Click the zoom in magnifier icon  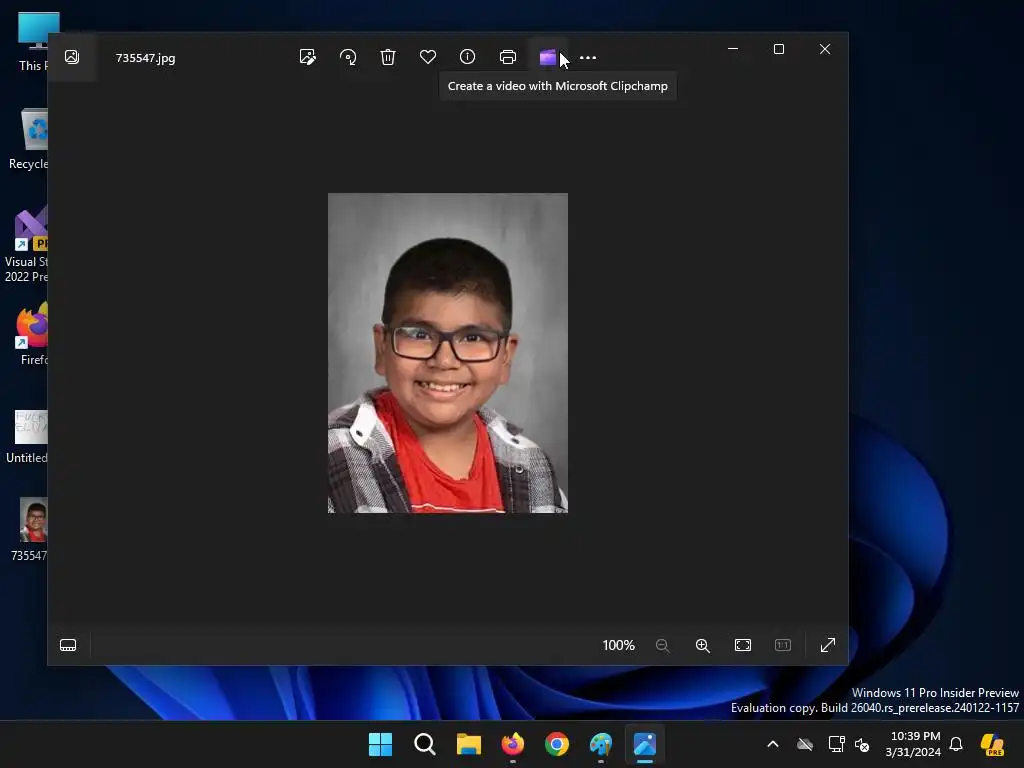(x=703, y=645)
